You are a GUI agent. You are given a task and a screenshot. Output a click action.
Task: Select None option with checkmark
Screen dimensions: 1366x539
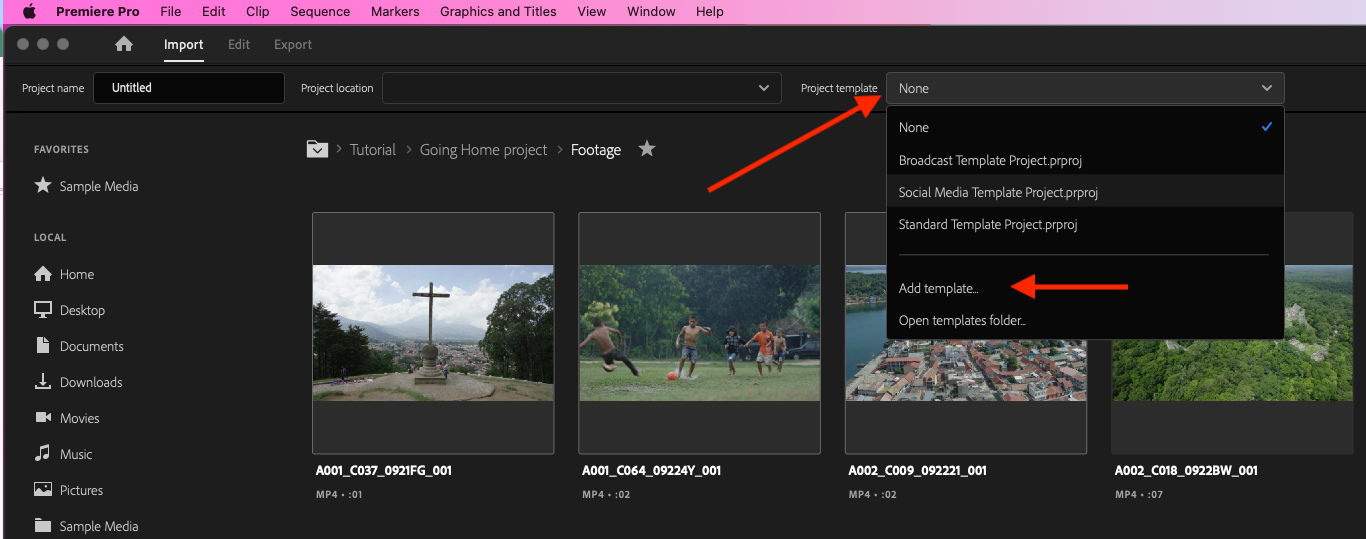(x=1085, y=127)
